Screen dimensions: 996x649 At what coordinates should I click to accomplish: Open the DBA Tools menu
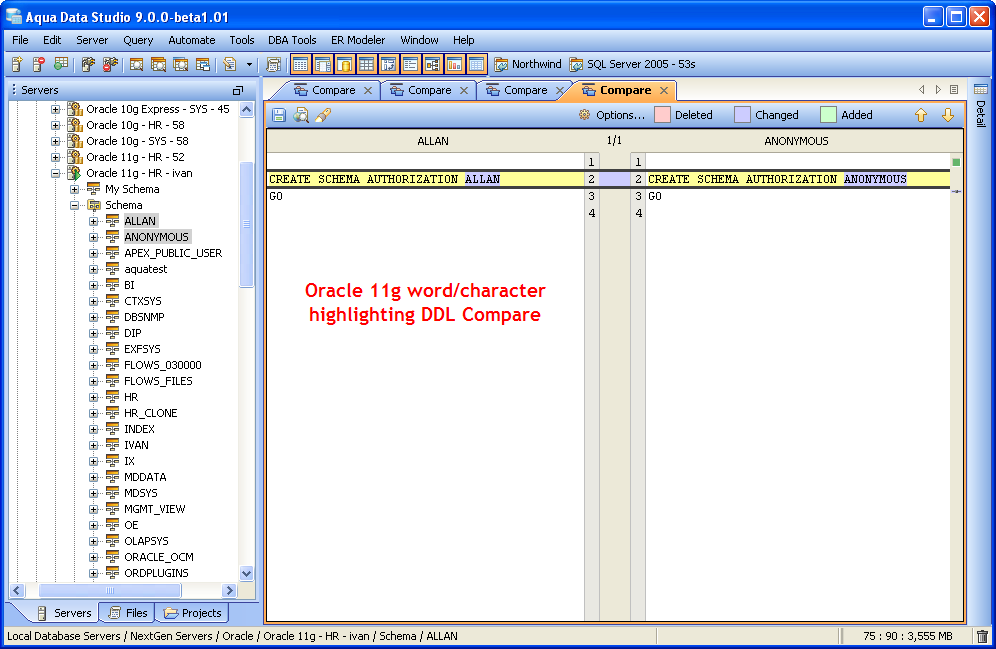tap(292, 40)
